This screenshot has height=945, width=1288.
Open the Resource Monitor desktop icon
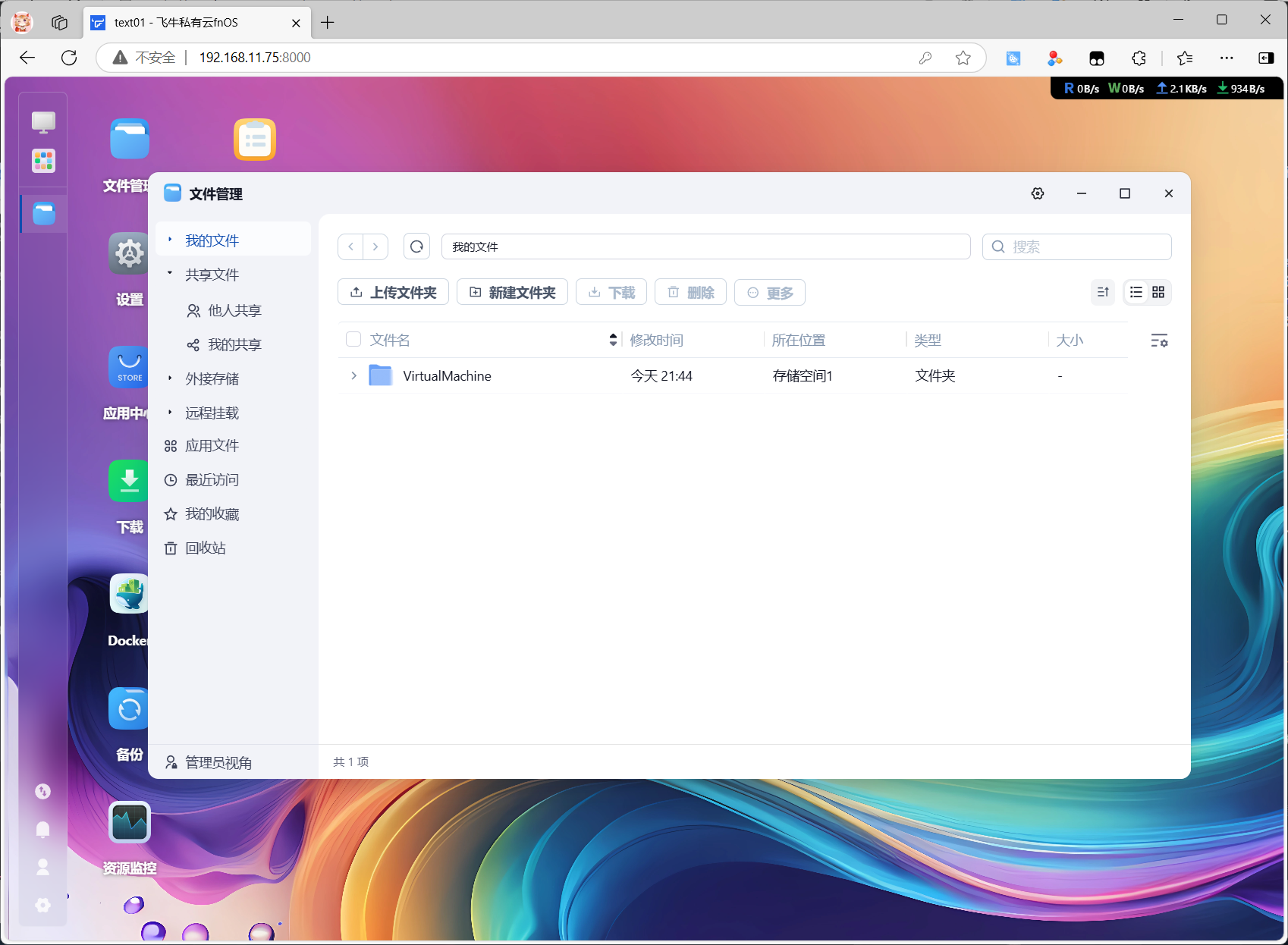(x=130, y=822)
